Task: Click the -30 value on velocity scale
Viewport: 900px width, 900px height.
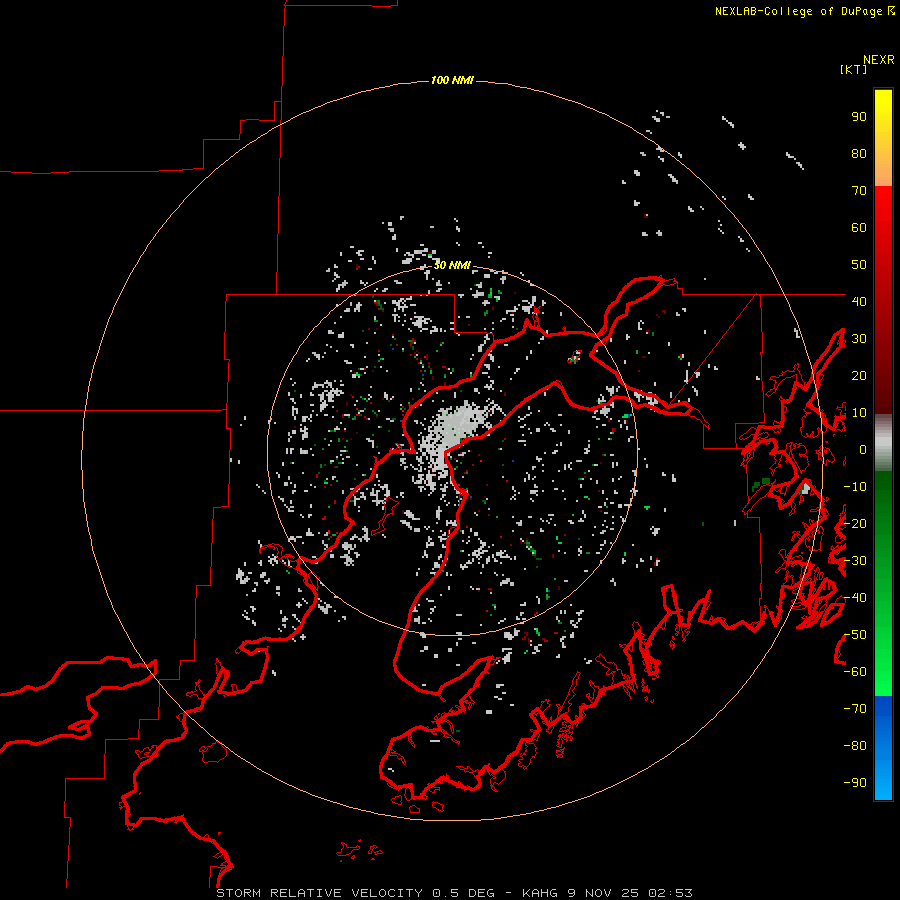Action: point(855,561)
